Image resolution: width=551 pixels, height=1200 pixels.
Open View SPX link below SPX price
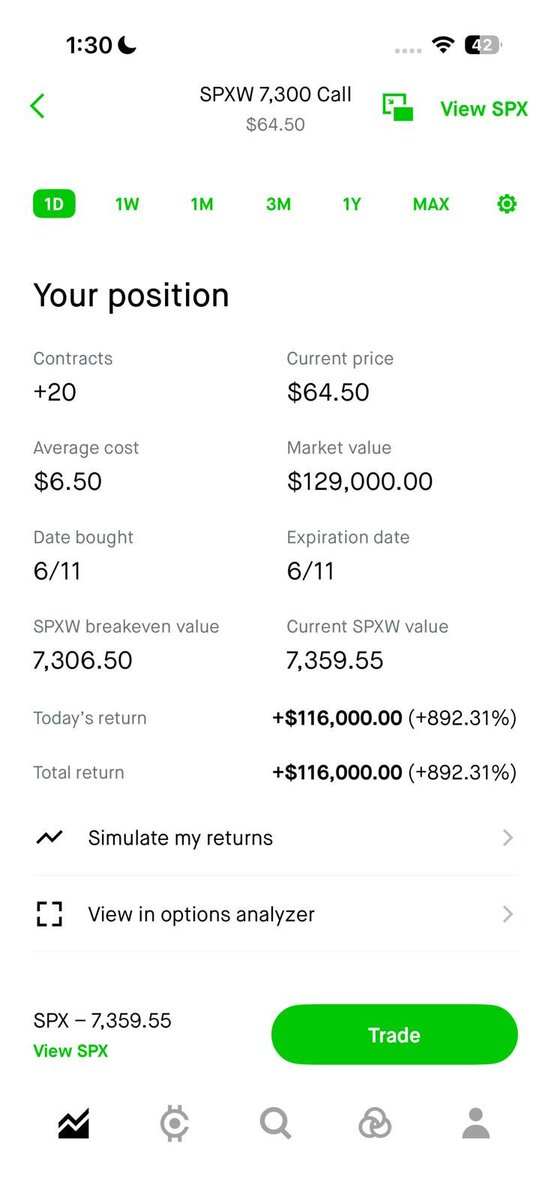70,1051
